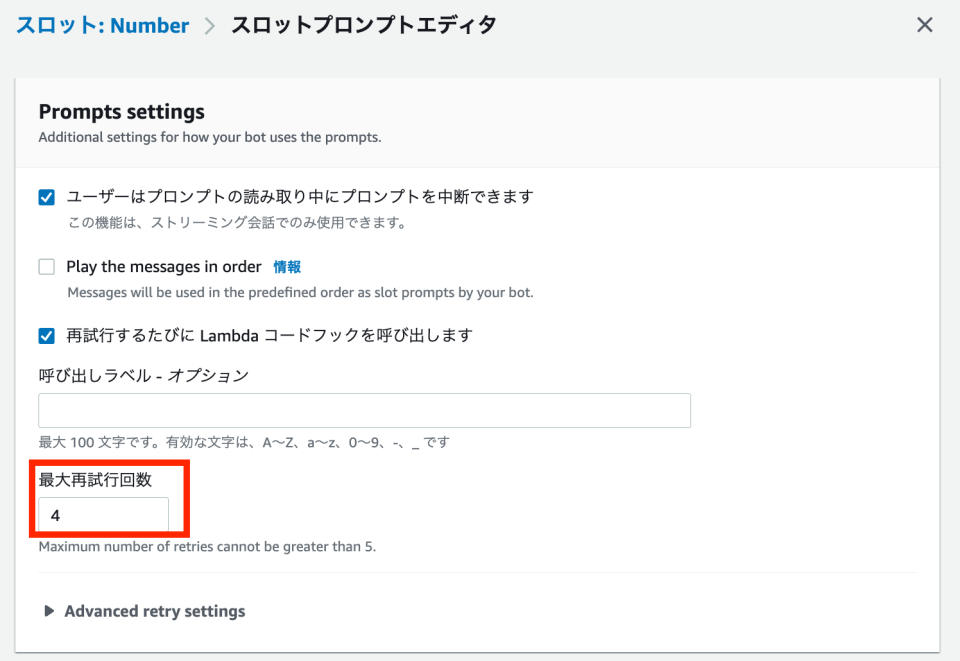Uncheck the prompt interruption checkbox

coord(46,197)
